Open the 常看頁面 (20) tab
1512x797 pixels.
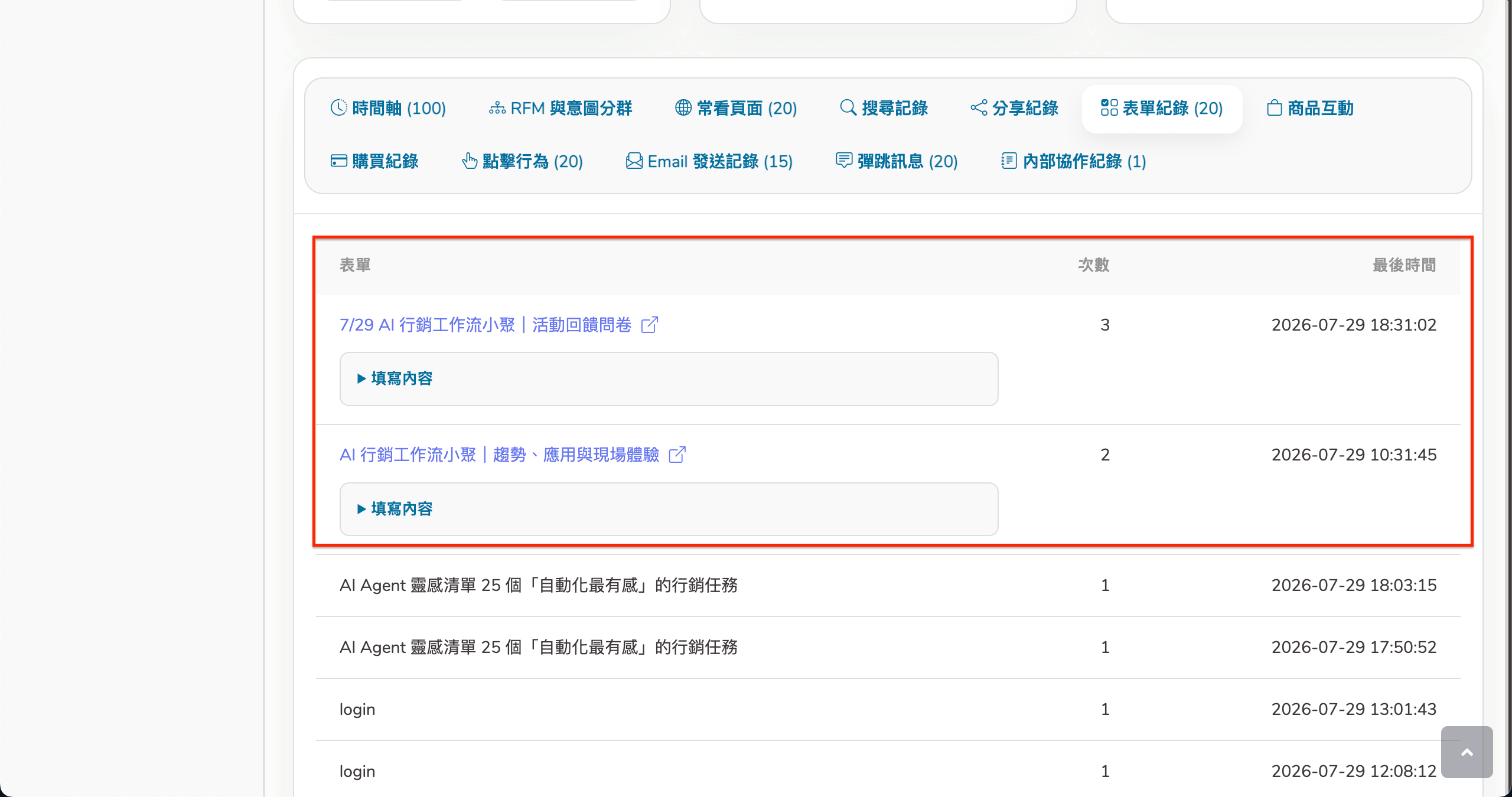[736, 109]
